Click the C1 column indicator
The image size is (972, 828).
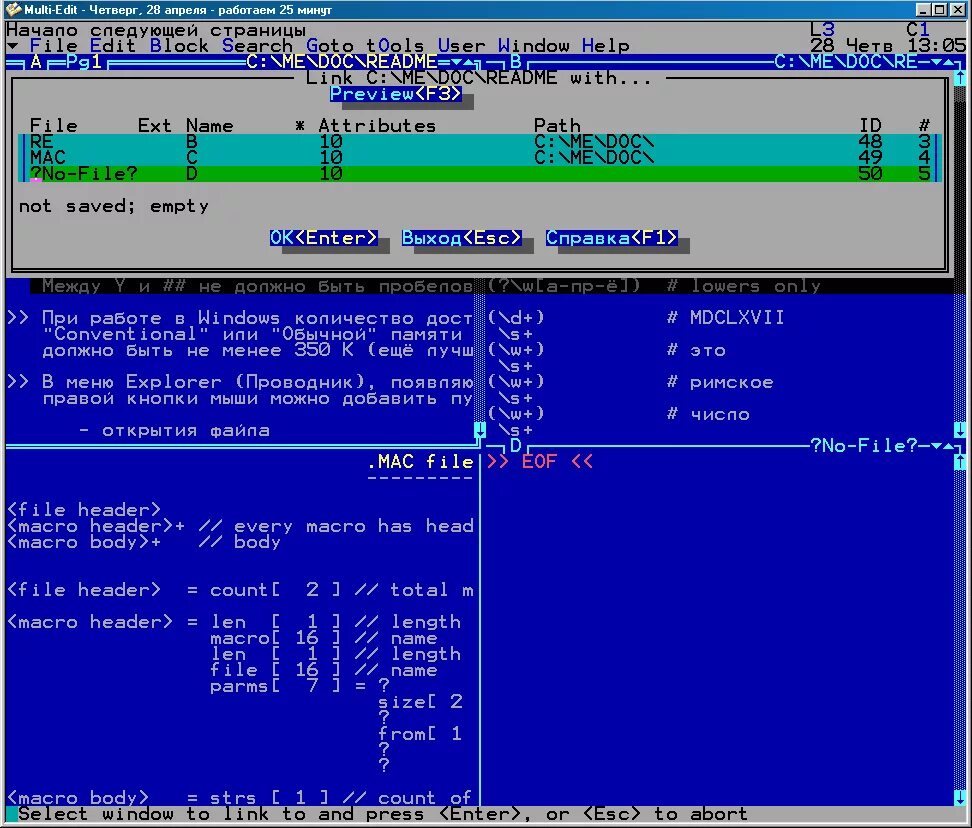[918, 30]
